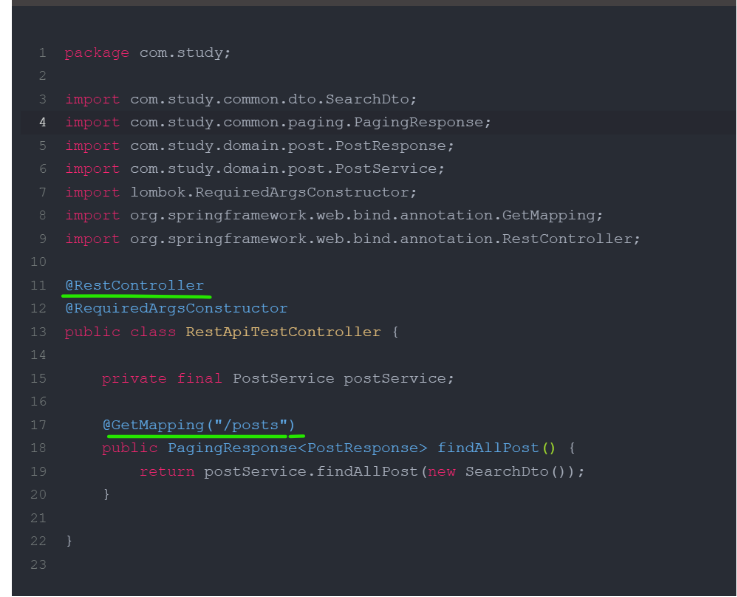Image resolution: width=737 pixels, height=597 pixels.
Task: Click the @GetMapping("/posts") annotation
Action: tap(199, 425)
